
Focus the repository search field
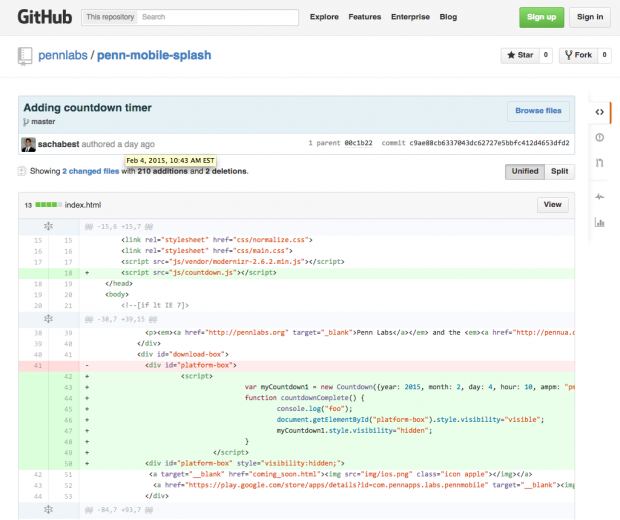coord(217,17)
